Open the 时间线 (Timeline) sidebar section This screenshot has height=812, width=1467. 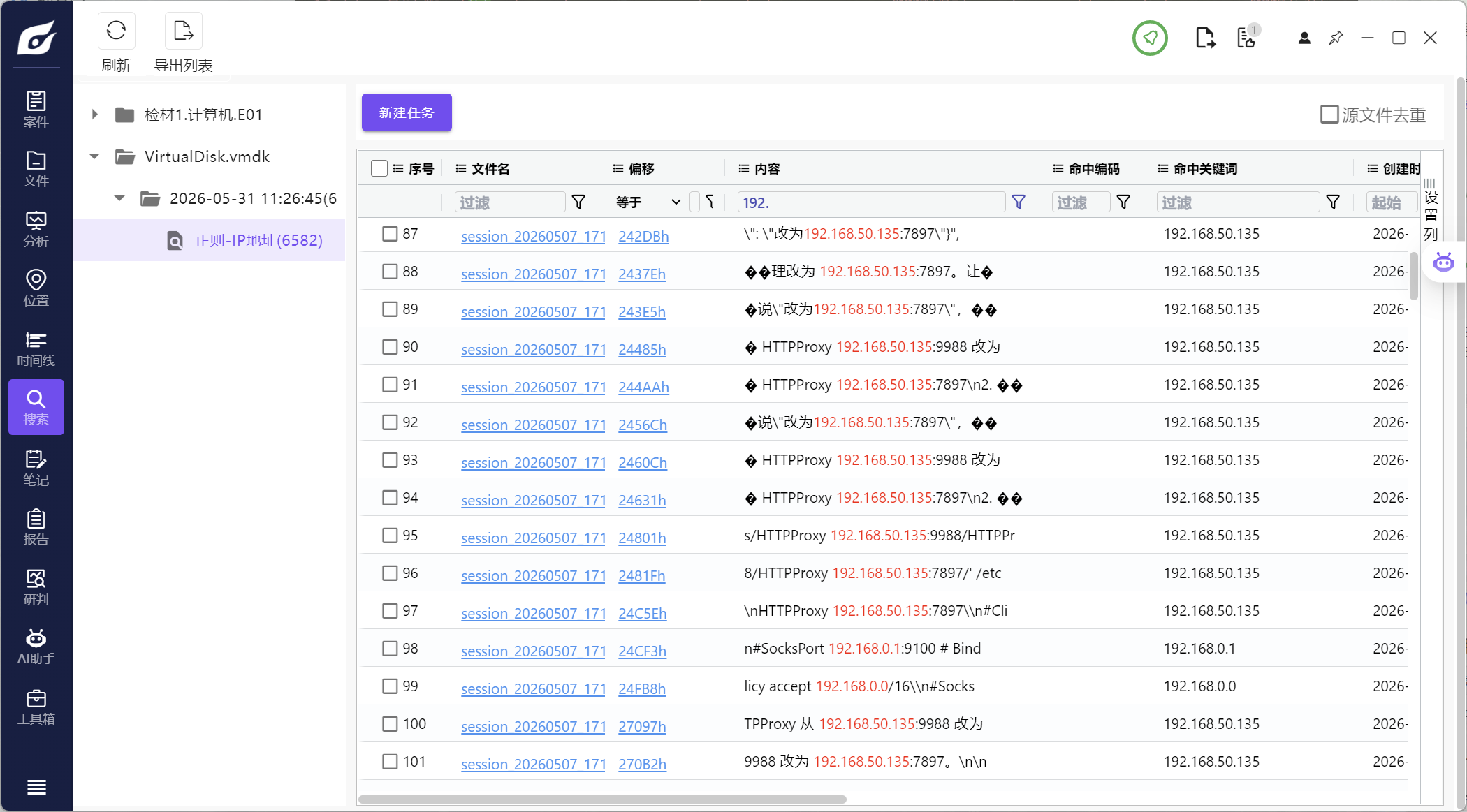click(x=36, y=348)
